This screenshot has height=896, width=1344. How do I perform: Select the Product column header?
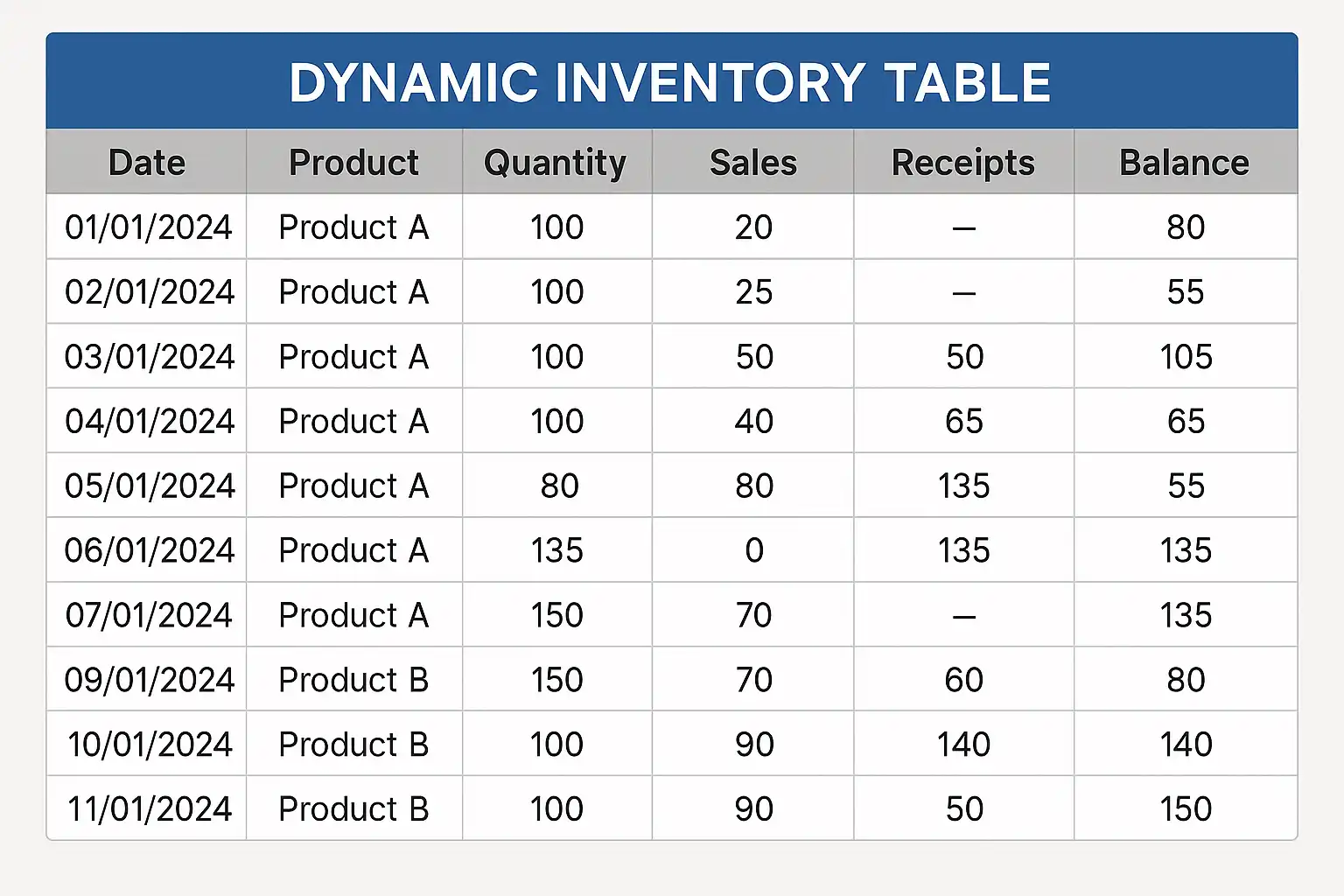click(353, 163)
